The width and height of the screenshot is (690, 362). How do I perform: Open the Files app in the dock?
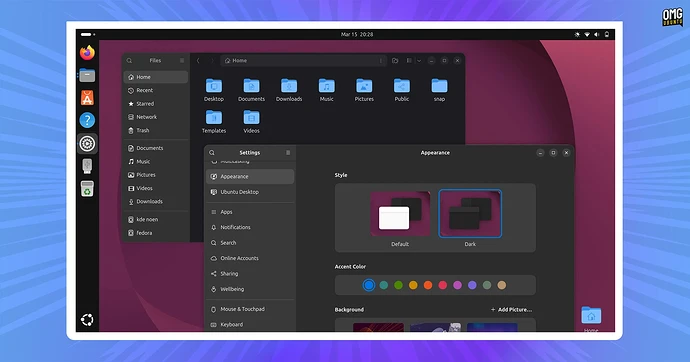point(87,76)
